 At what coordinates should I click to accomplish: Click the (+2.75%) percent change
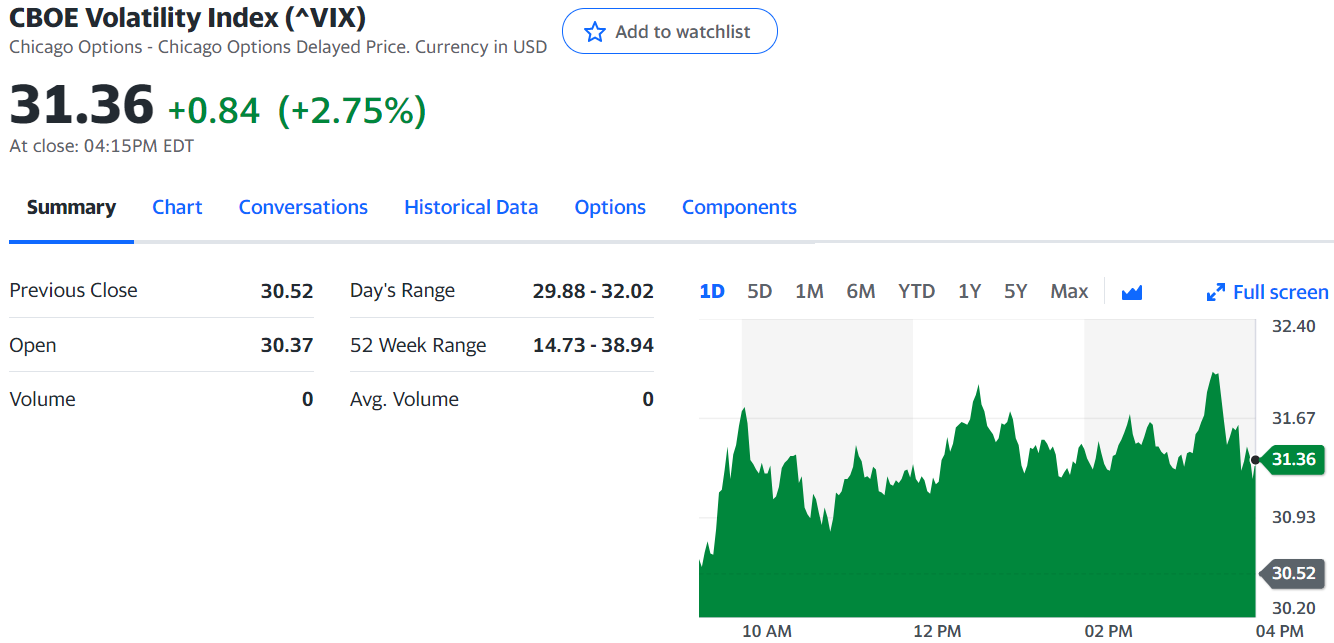click(x=352, y=110)
